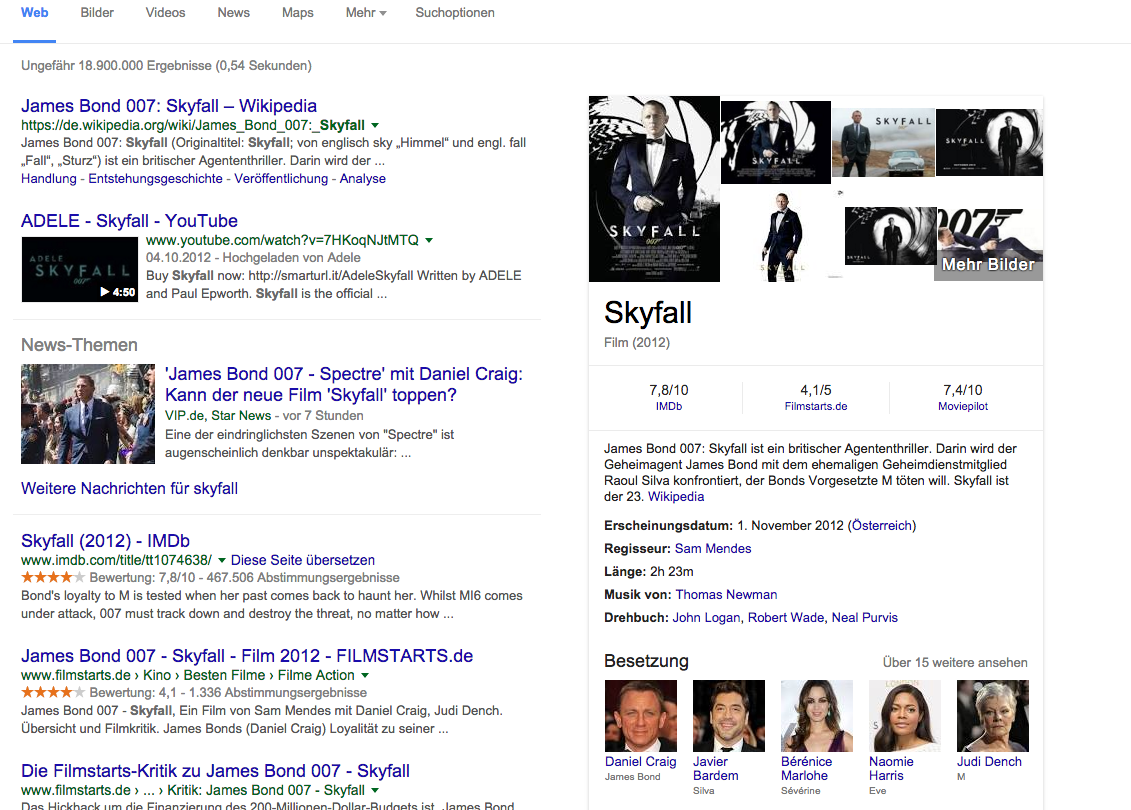Open the Maps tab

tap(297, 13)
